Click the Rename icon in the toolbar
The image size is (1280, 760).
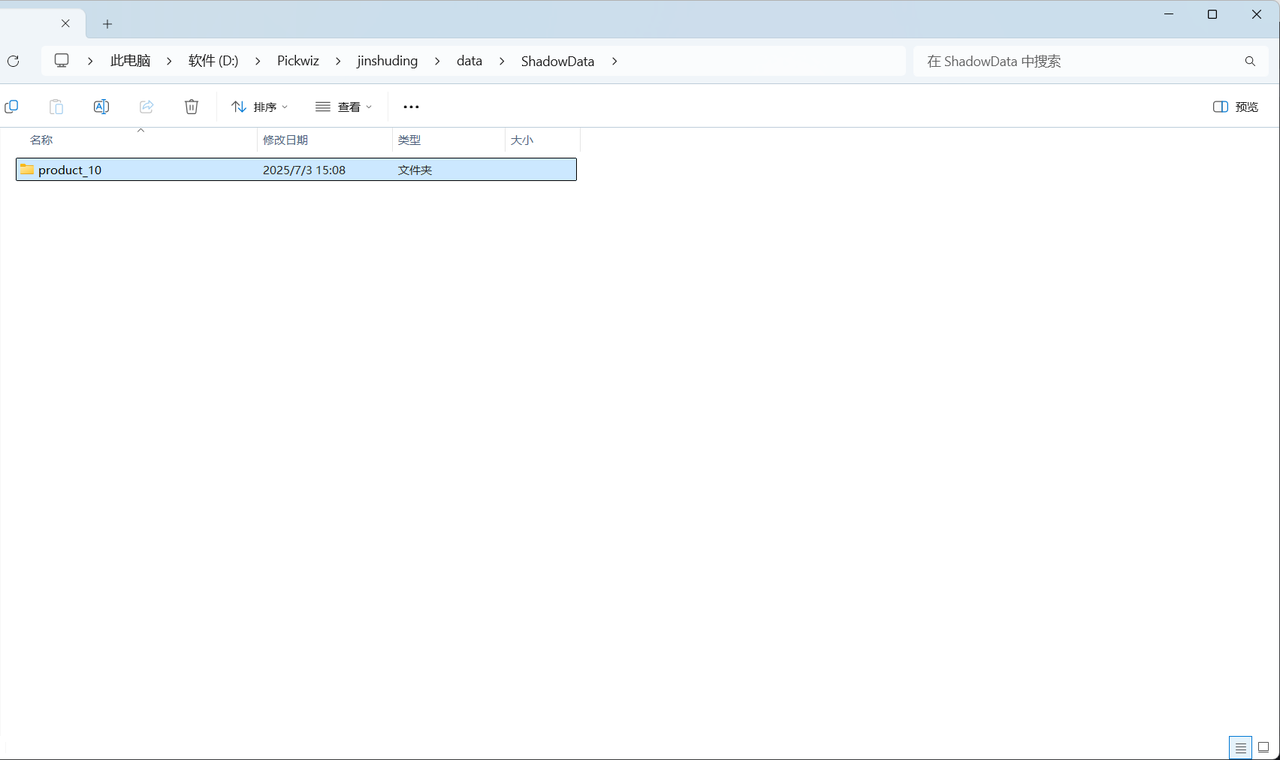point(101,106)
